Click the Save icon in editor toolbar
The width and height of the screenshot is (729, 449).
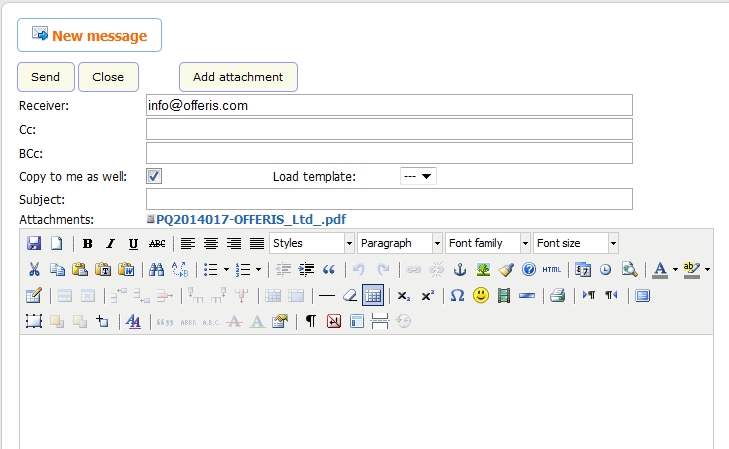pos(34,243)
